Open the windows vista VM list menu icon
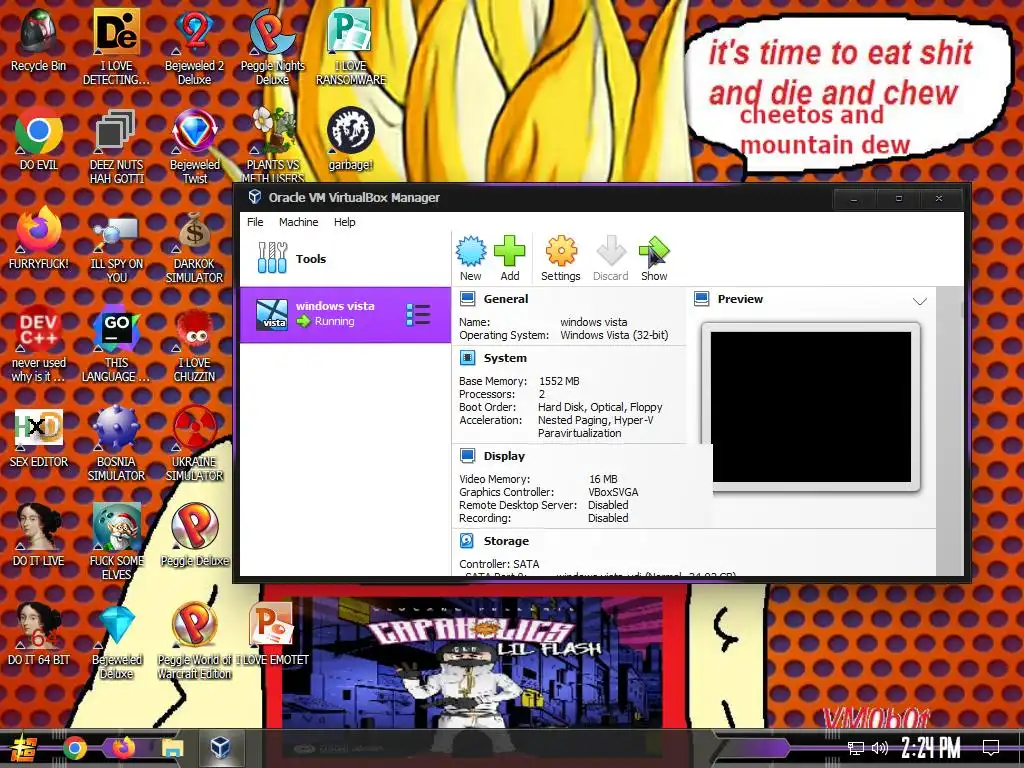Screen dimensions: 1024x768 (418, 315)
